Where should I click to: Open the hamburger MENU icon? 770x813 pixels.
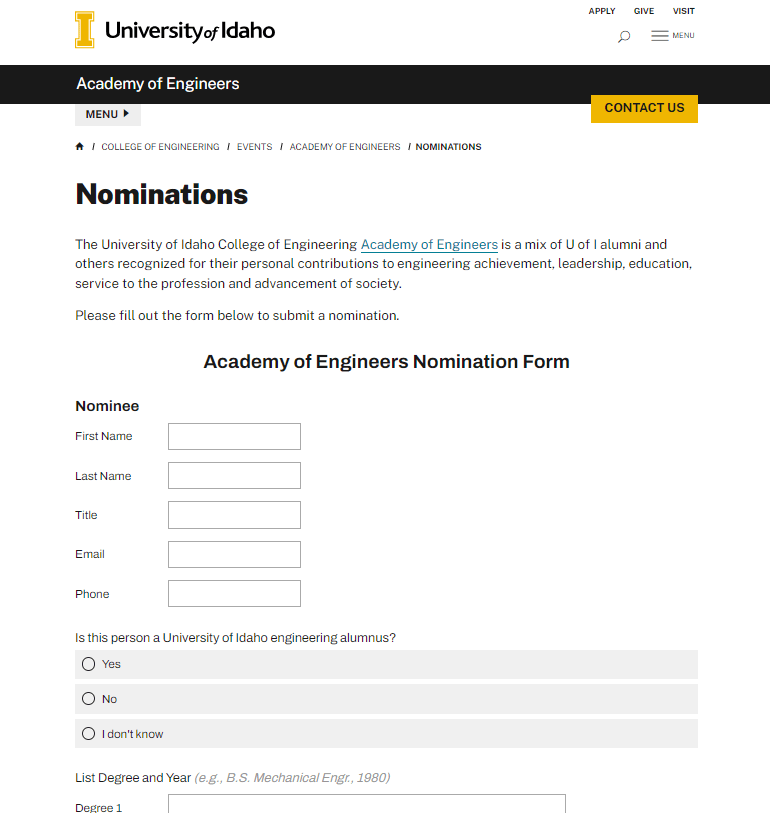(672, 36)
